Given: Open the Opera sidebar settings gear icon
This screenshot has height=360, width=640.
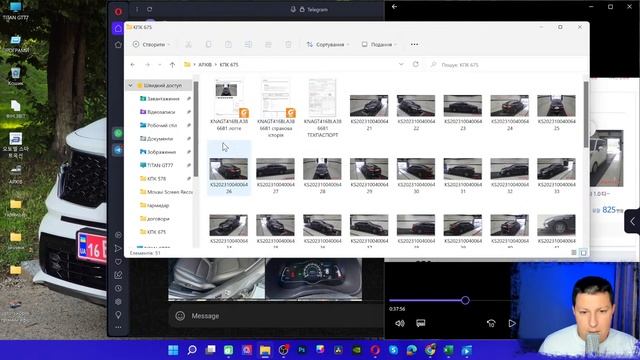Looking at the screenshot, I should 118,302.
